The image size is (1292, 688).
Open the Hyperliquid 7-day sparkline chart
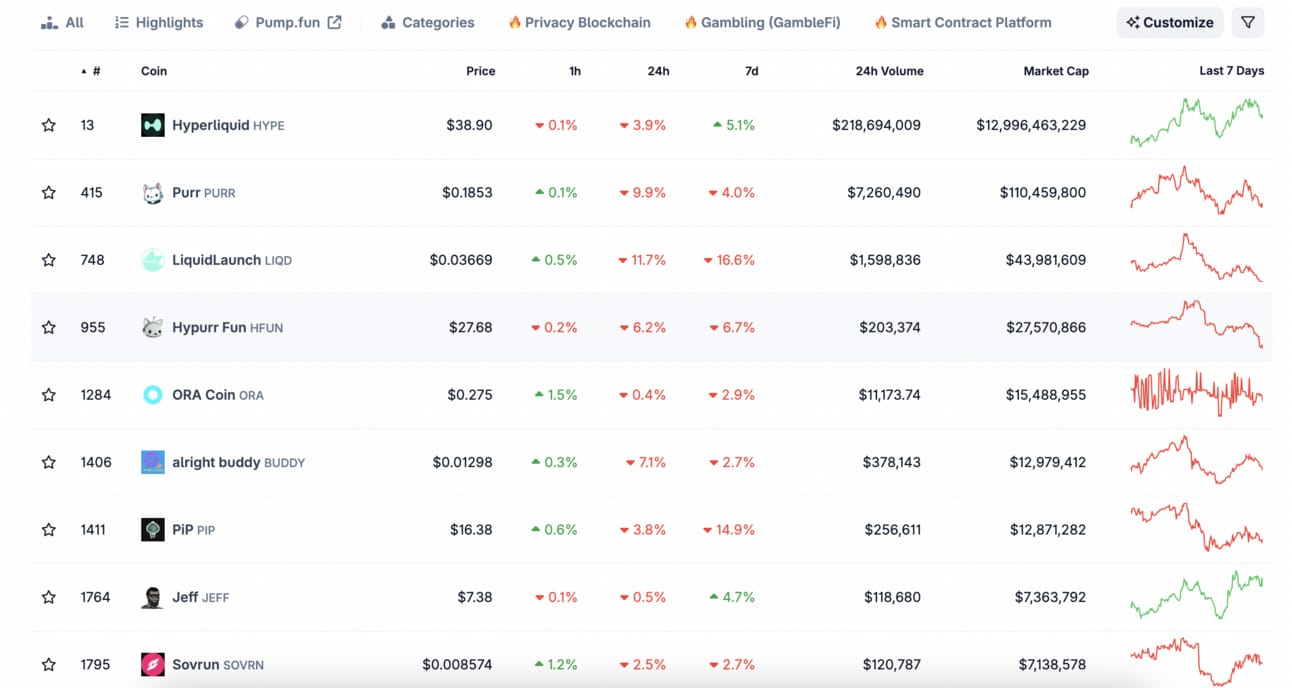coord(1196,123)
